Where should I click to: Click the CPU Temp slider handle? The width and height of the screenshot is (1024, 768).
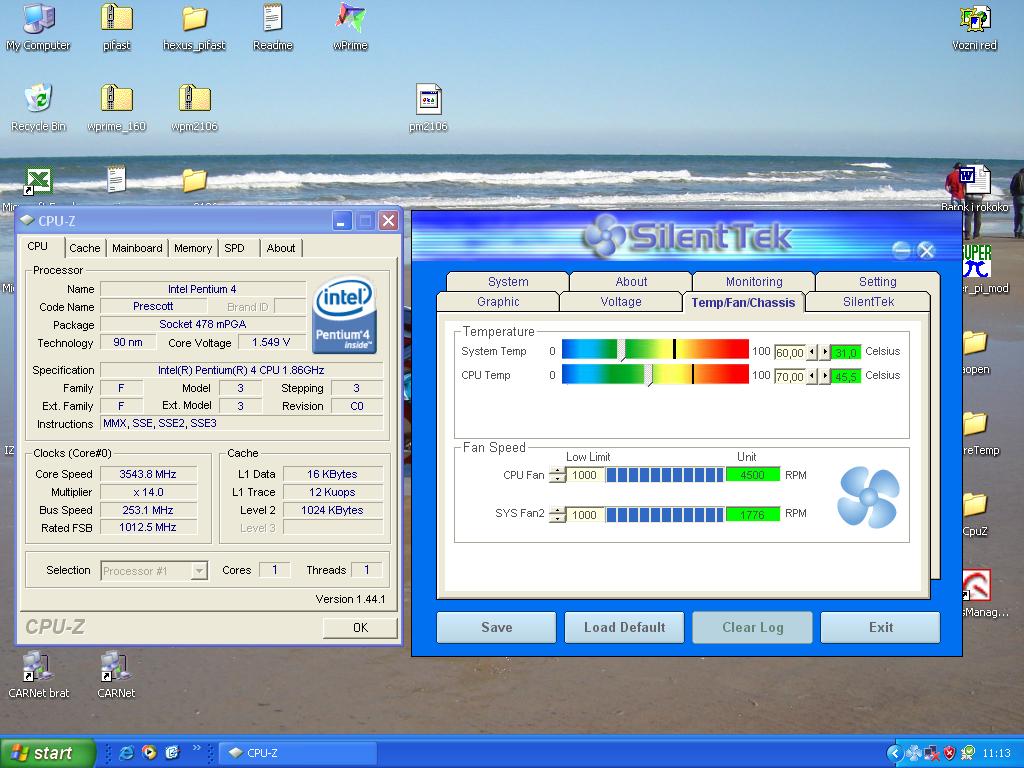(x=648, y=375)
